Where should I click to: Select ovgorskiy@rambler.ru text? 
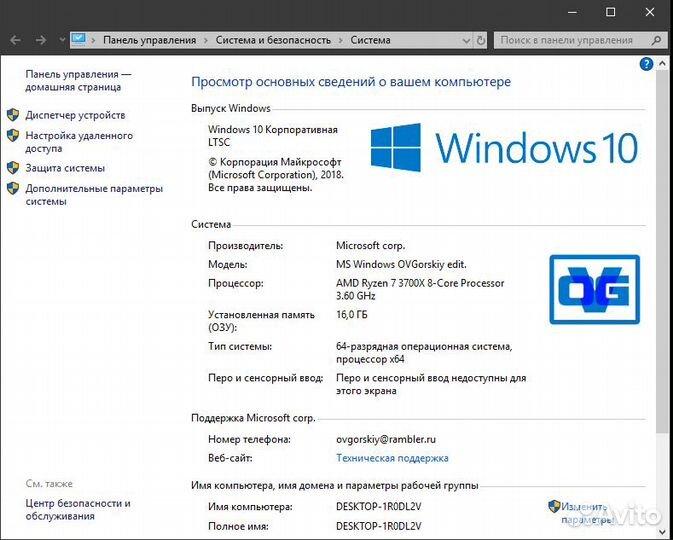click(386, 439)
